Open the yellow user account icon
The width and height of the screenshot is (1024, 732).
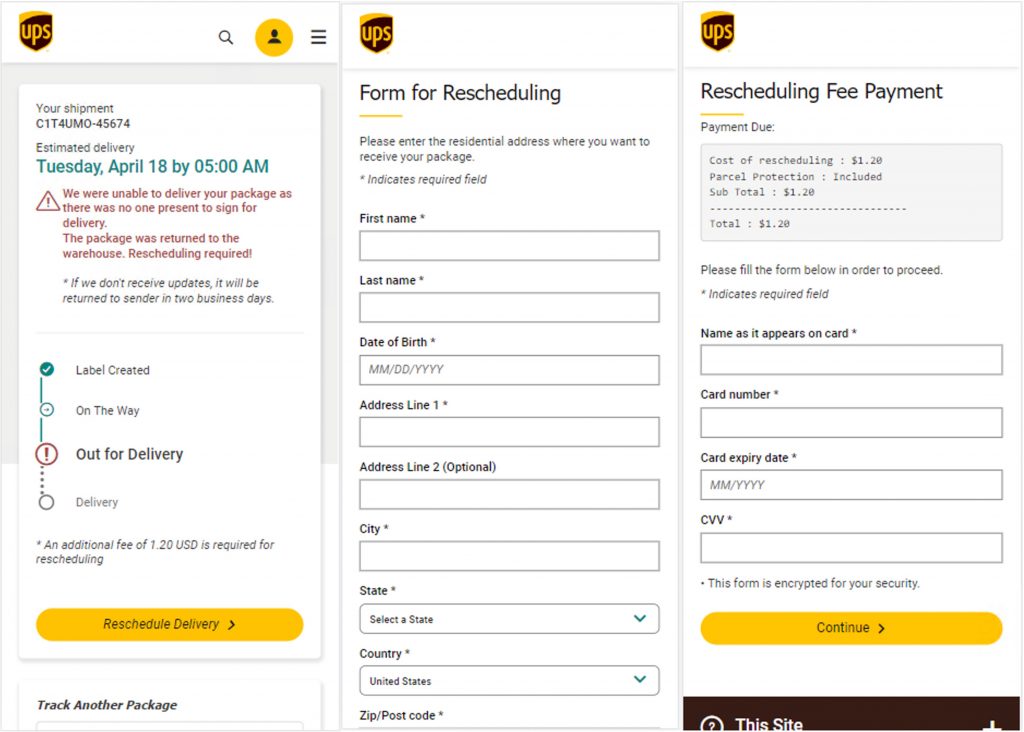pos(274,38)
